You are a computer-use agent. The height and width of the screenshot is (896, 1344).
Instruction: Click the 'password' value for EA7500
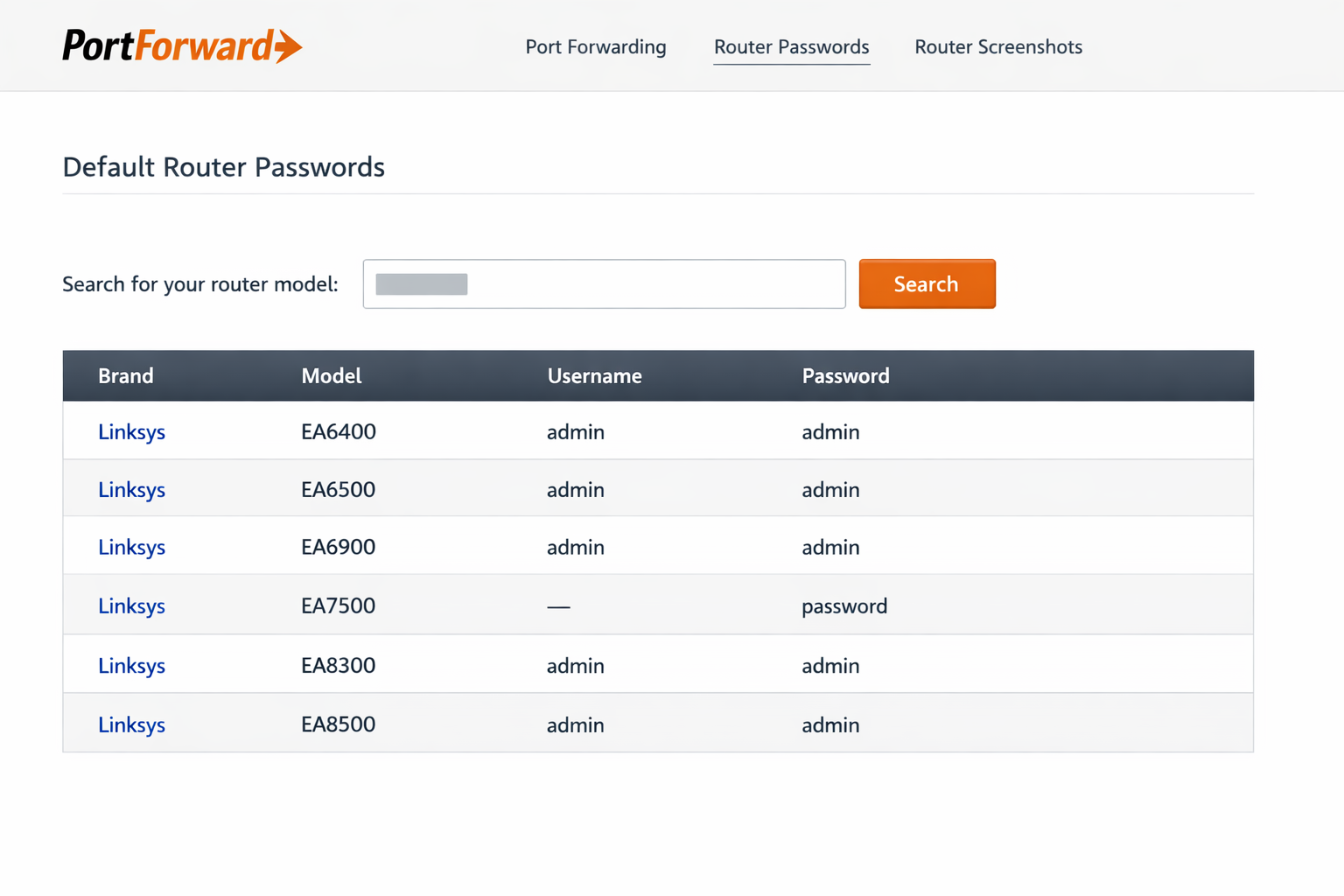pos(844,606)
